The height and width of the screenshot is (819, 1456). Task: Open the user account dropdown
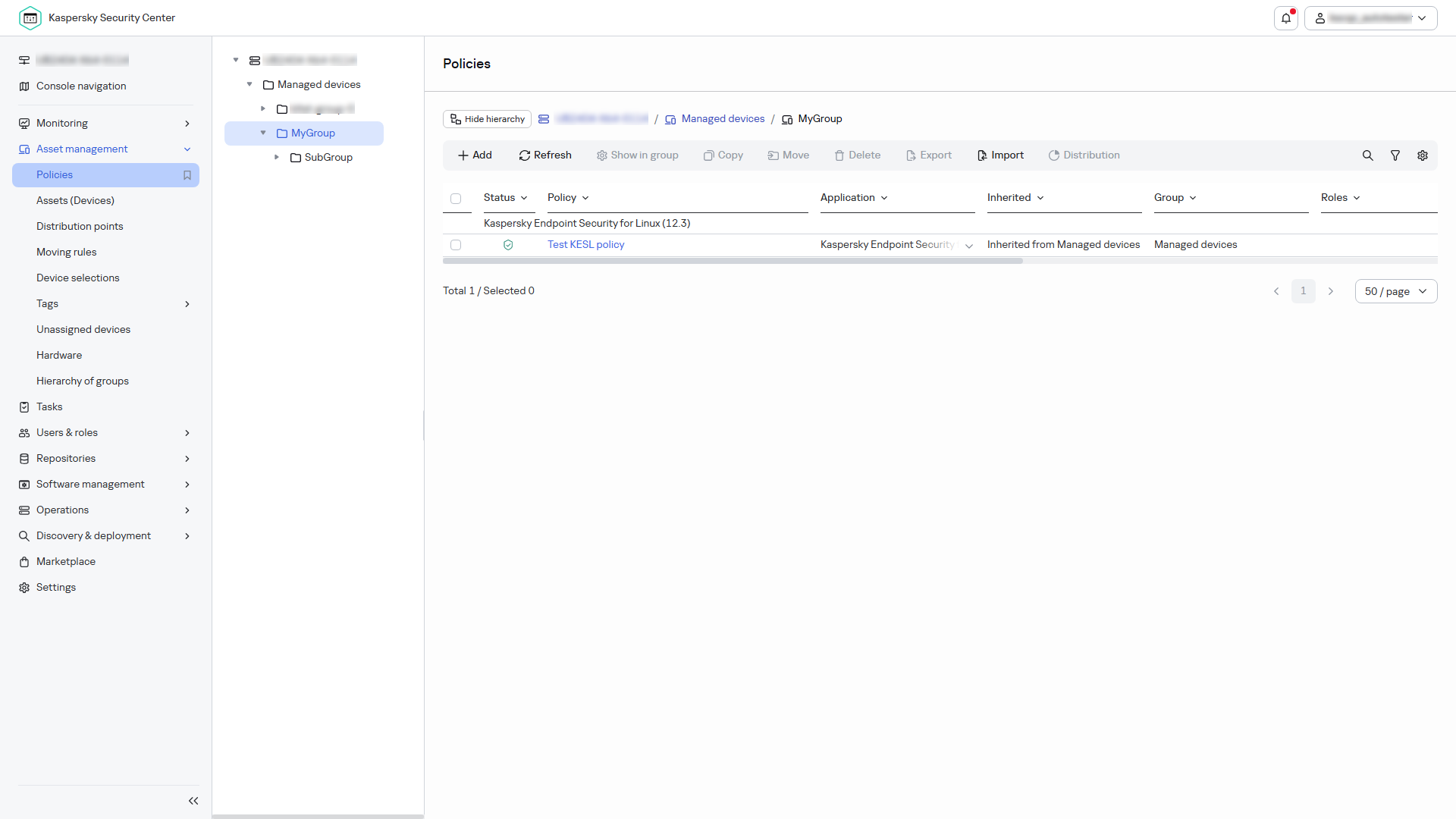1371,18
